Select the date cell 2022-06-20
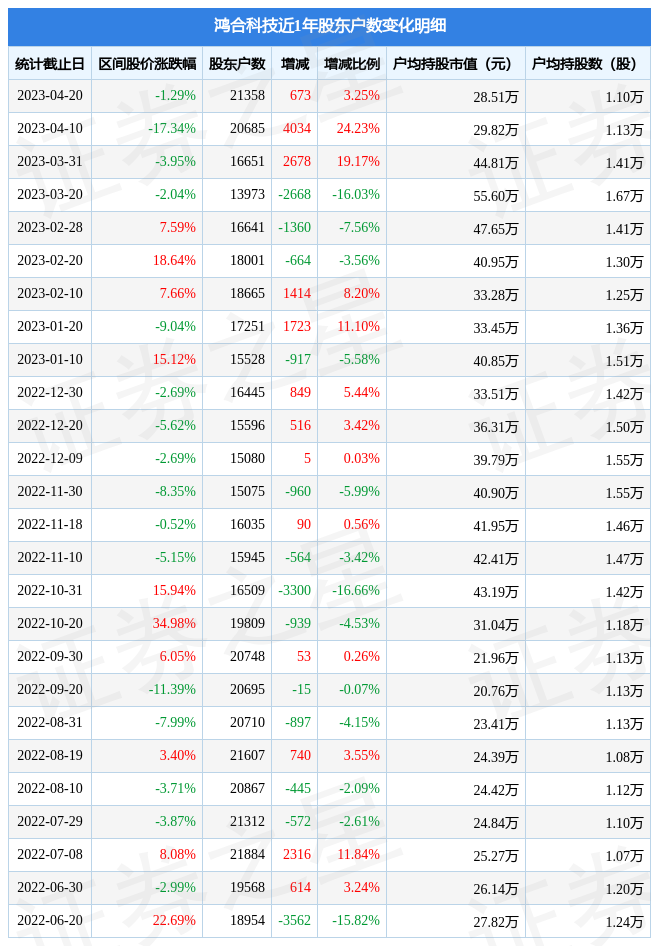Screen dimensions: 651x946 49,920
